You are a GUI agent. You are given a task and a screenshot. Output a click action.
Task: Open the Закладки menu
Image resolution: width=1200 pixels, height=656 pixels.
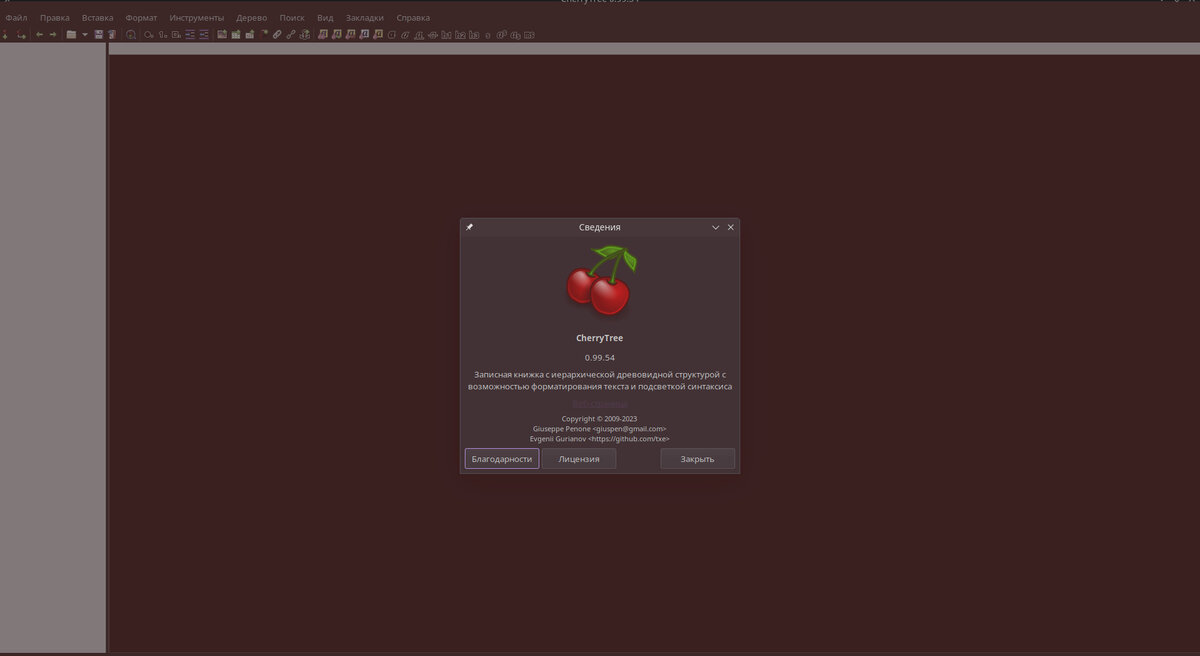(x=365, y=18)
